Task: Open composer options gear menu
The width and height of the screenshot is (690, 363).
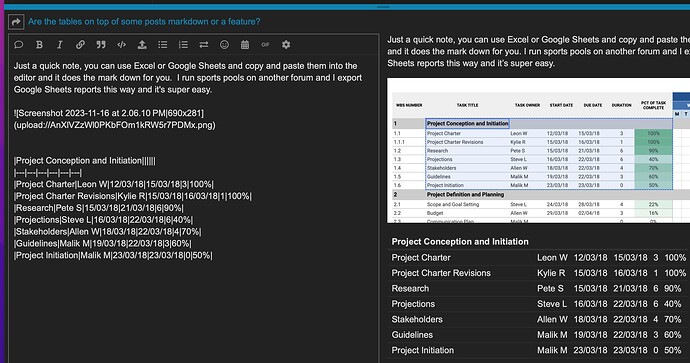Action: [286, 44]
